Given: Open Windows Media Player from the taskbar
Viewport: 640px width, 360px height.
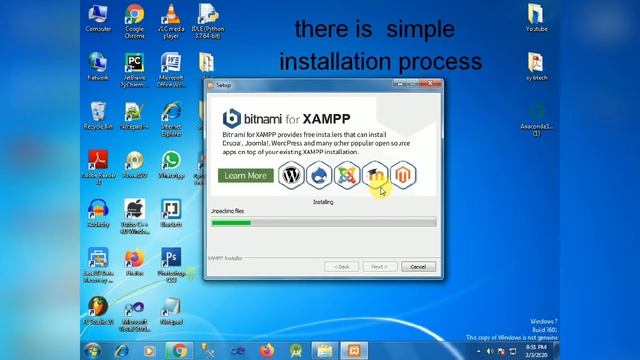Looking at the screenshot, I should coord(149,351).
